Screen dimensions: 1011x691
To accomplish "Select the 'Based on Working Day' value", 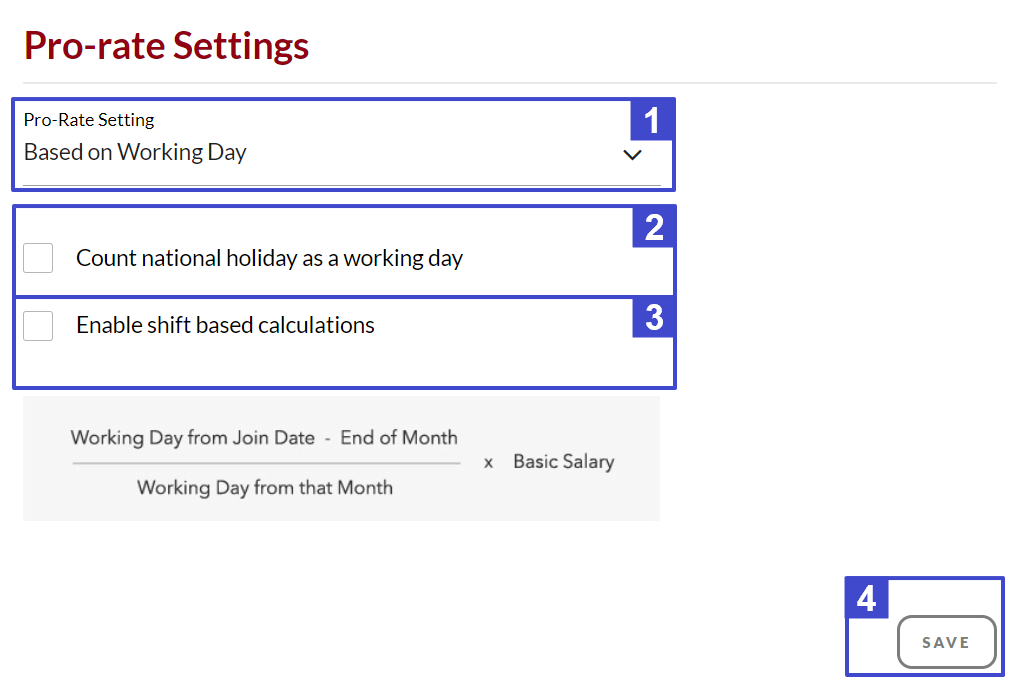I will (x=135, y=153).
